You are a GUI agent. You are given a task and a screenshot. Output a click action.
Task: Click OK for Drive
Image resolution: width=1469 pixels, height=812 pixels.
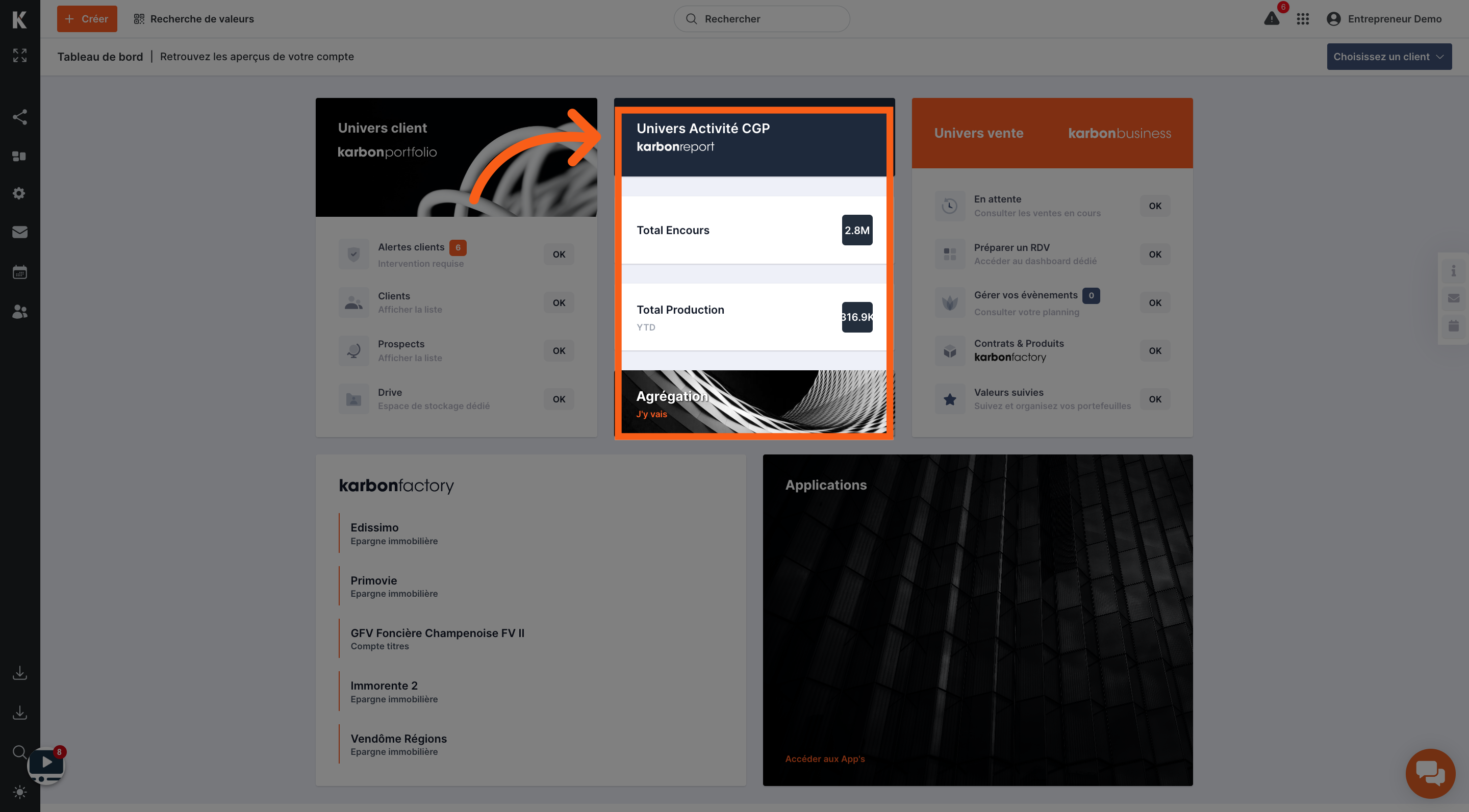[x=559, y=399]
